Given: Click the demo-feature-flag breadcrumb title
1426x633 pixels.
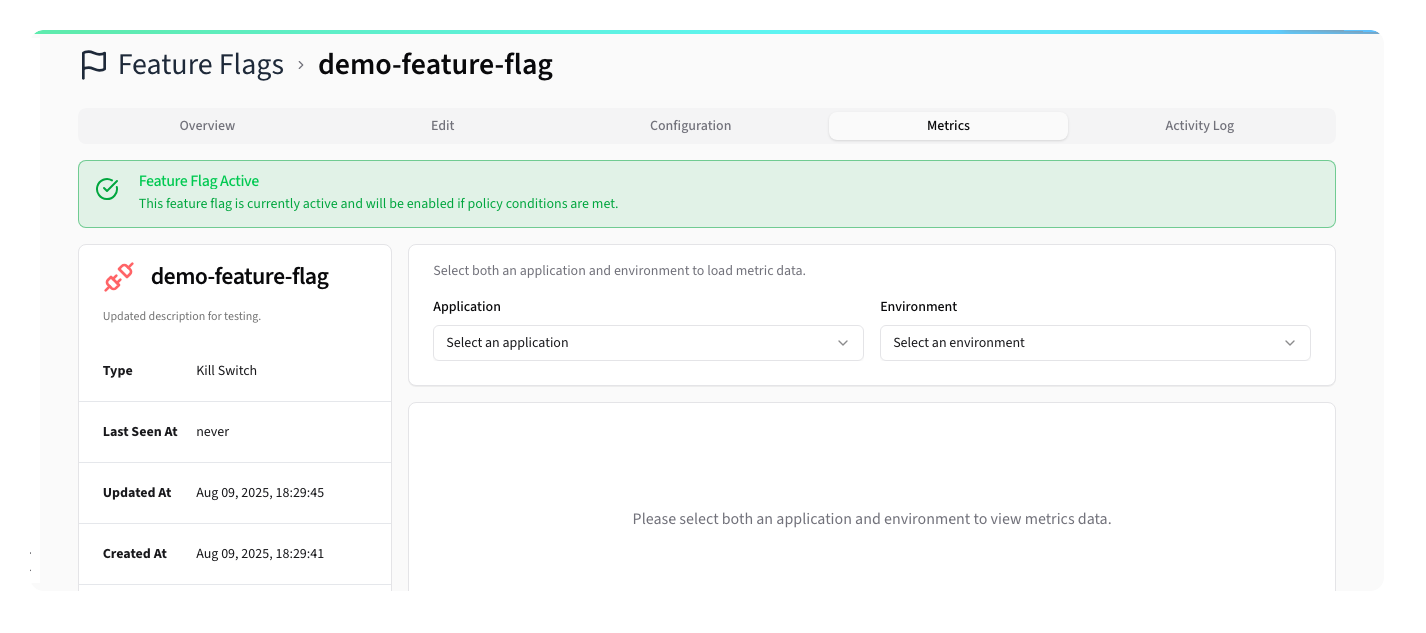Looking at the screenshot, I should 435,64.
